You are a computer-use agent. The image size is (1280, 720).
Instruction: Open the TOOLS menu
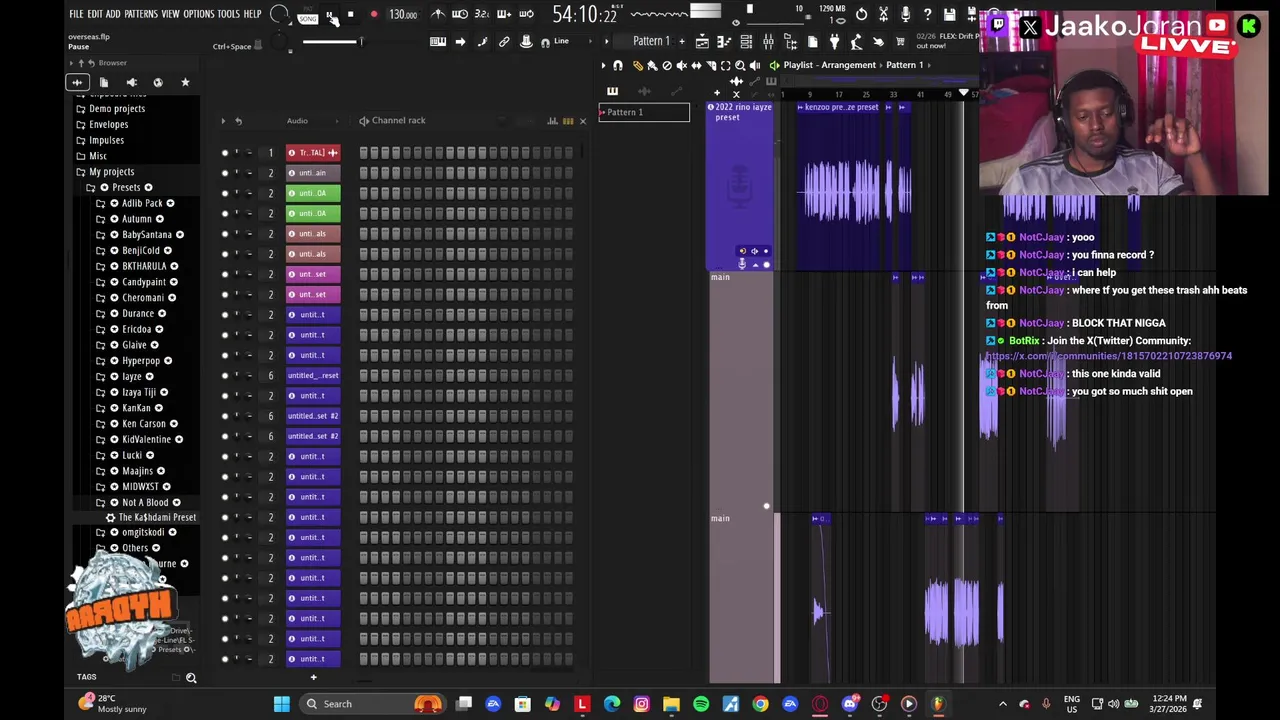pos(228,14)
